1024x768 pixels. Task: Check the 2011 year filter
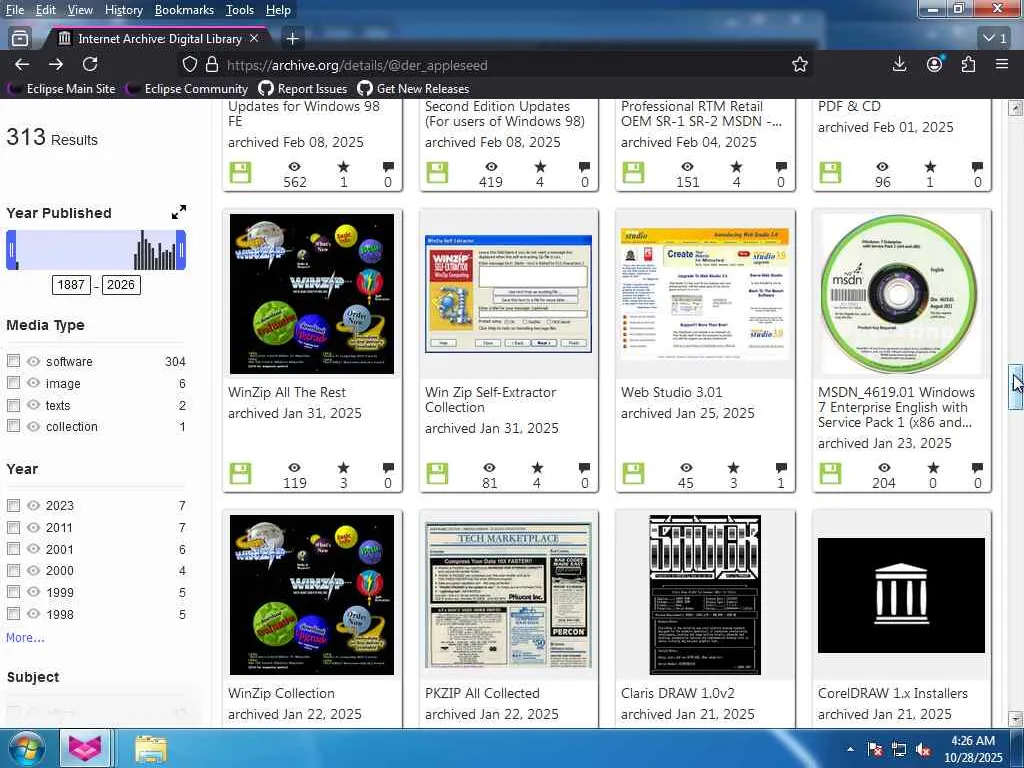click(13, 527)
